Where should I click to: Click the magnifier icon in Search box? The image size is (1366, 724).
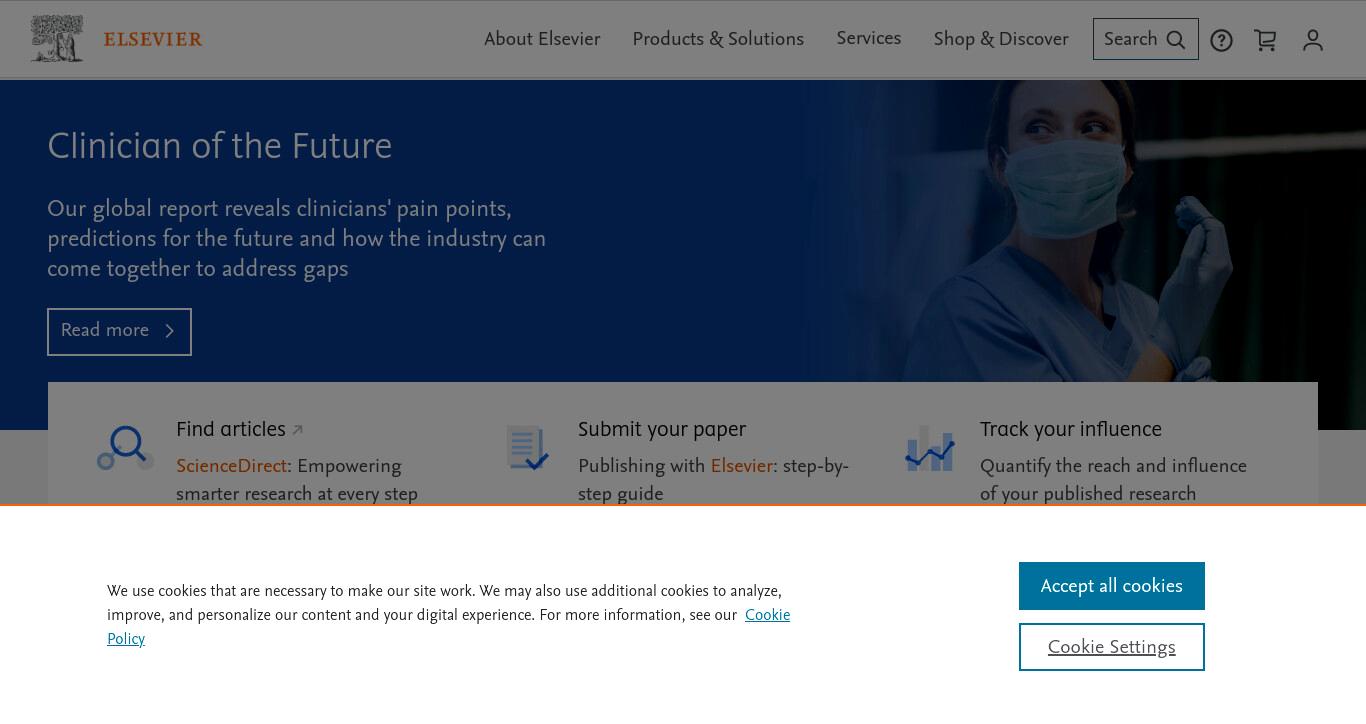1176,40
